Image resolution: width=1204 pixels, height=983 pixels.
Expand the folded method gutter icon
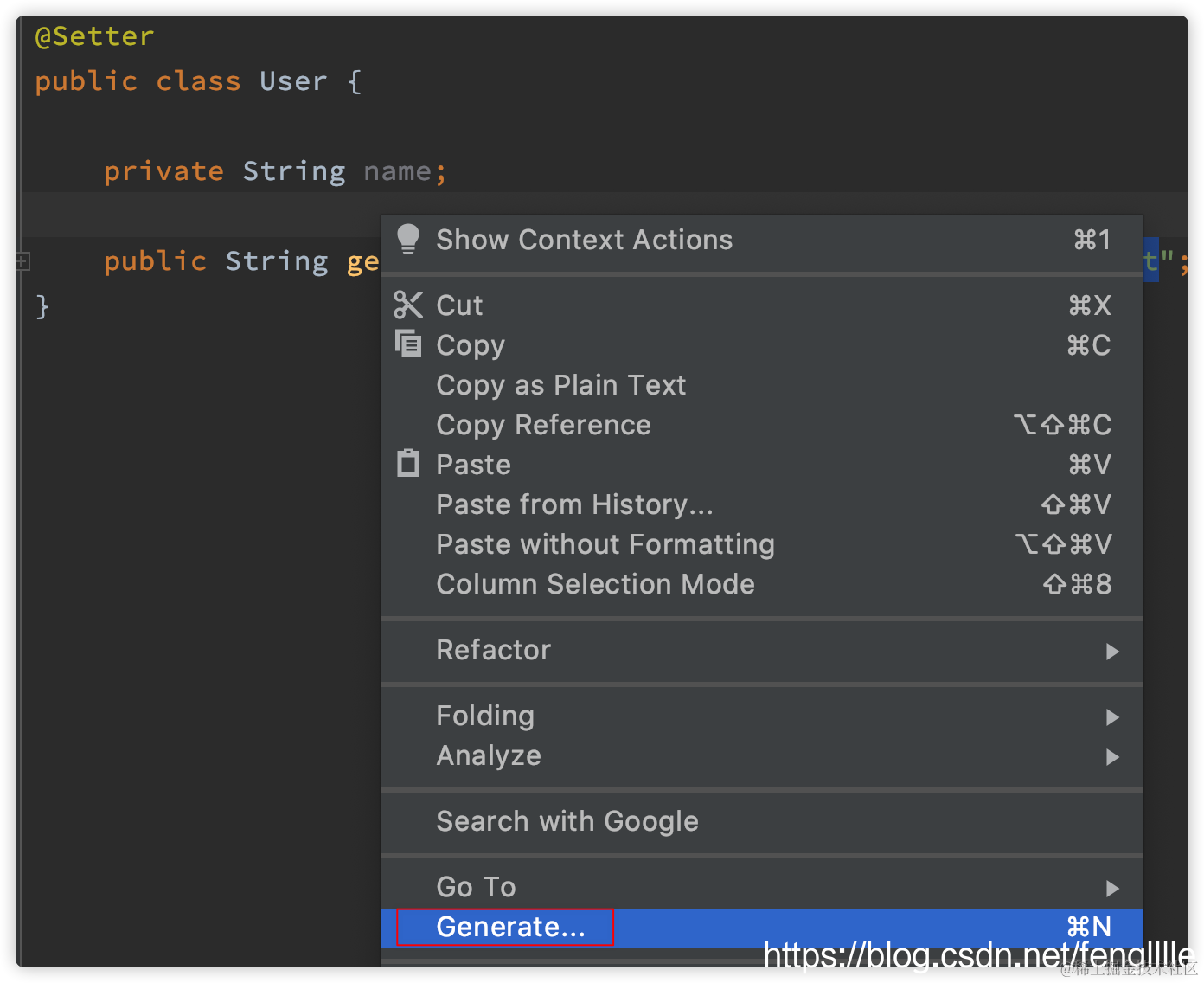[x=23, y=260]
